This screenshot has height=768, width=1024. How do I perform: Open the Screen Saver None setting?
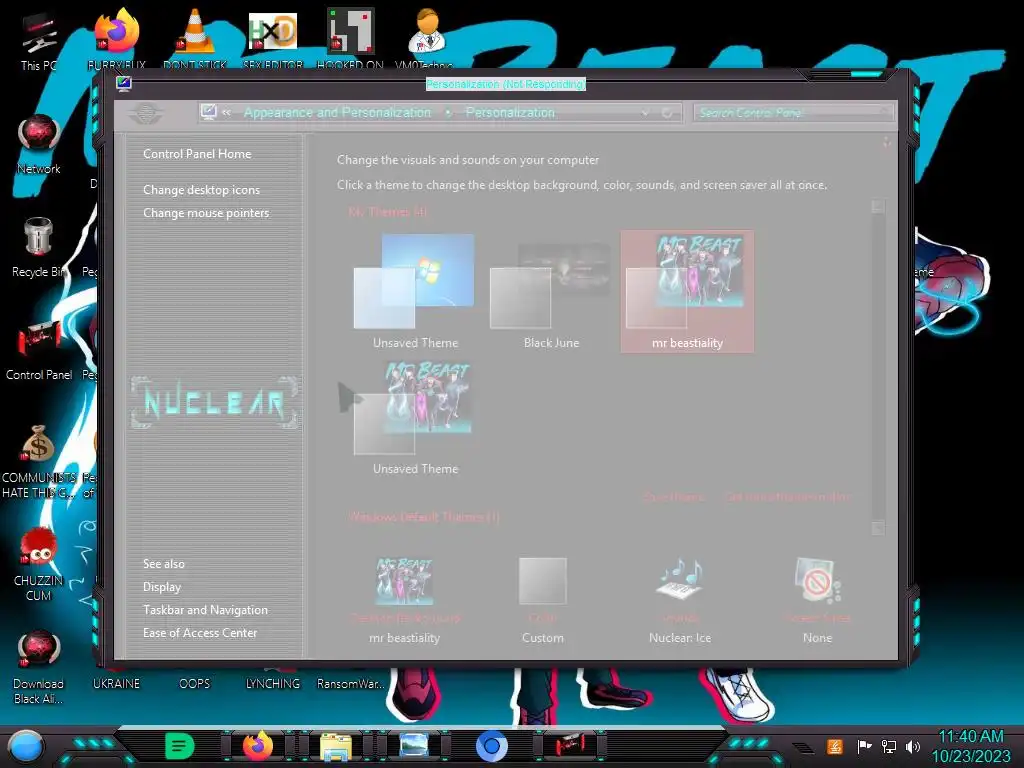(x=817, y=600)
